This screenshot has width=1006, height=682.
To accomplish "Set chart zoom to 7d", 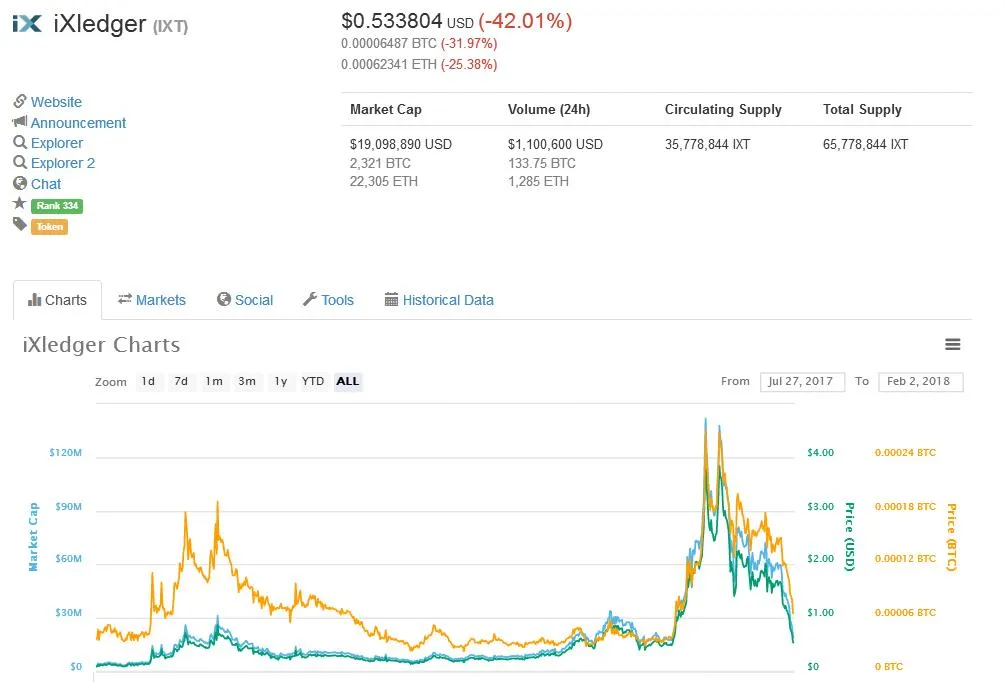I will click(181, 381).
